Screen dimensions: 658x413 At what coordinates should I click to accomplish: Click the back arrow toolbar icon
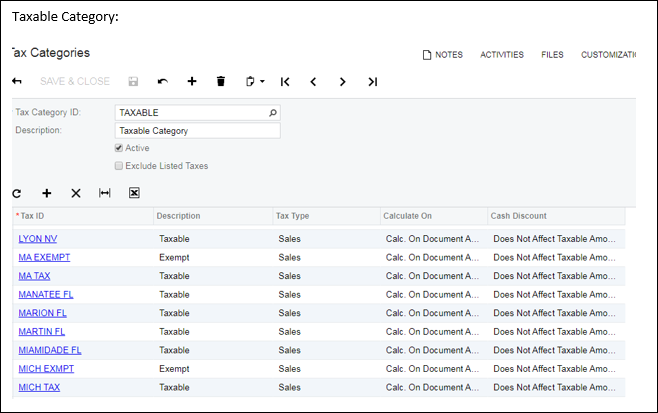click(17, 81)
